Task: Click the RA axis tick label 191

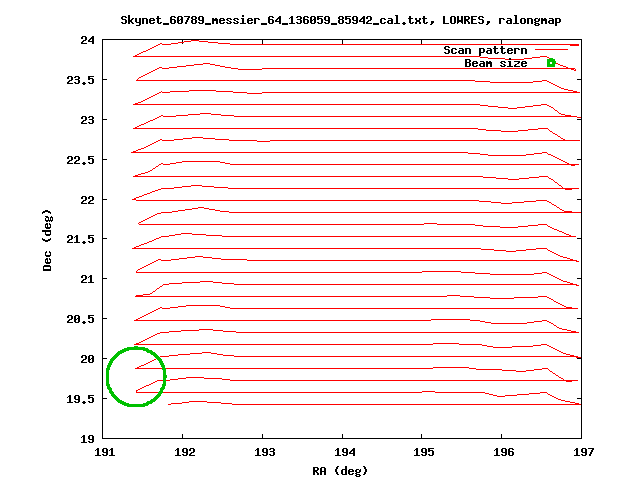Action: pyautogui.click(x=105, y=452)
